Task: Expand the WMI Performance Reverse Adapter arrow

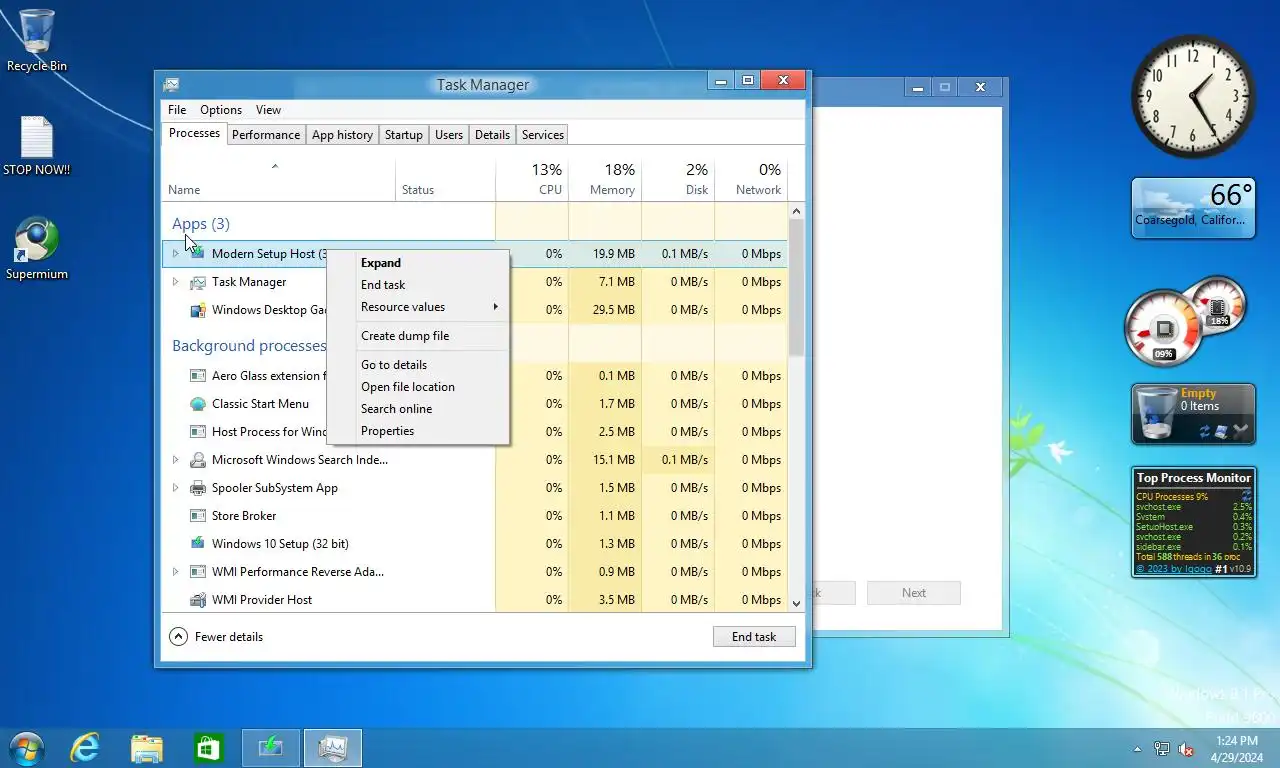Action: pyautogui.click(x=175, y=572)
